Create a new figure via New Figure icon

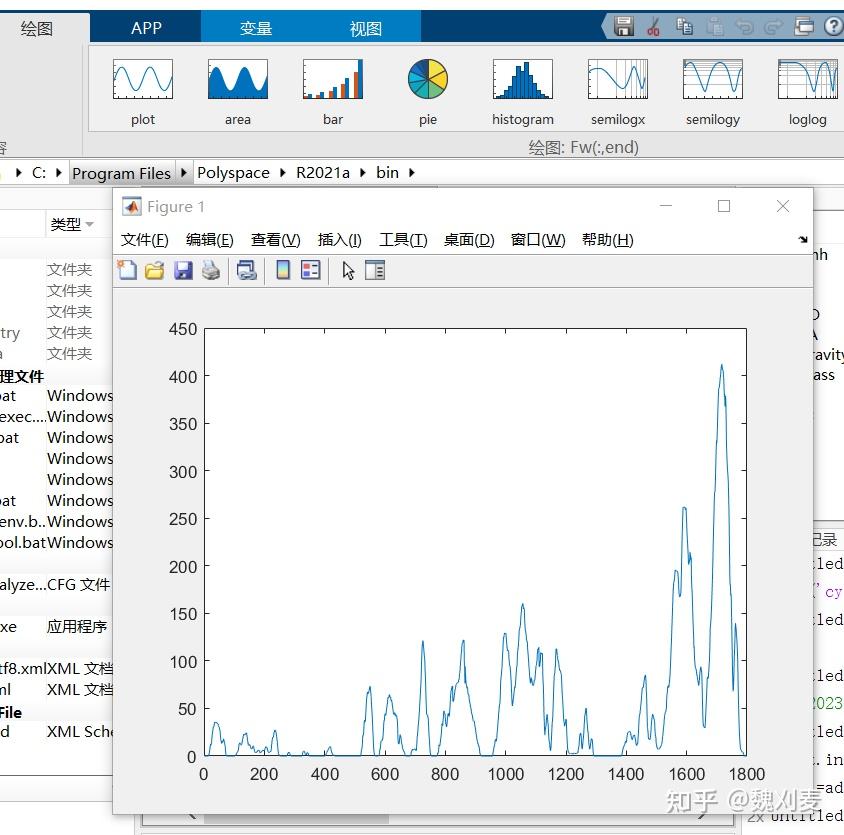(127, 269)
